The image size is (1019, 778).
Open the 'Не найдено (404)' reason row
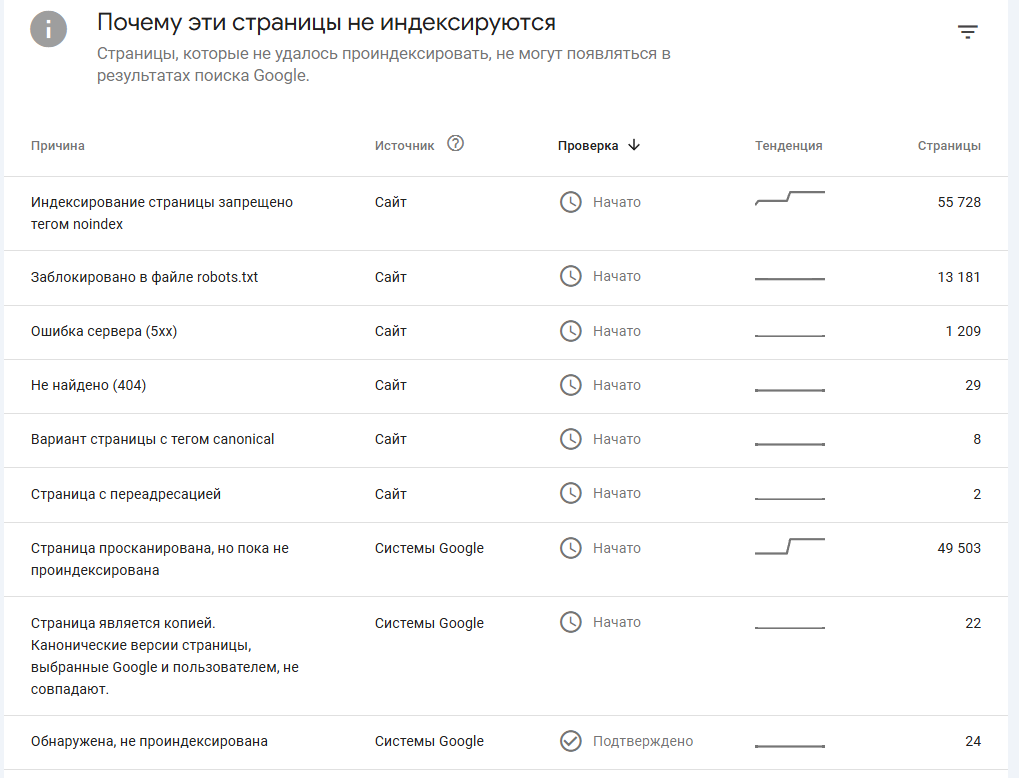tap(88, 385)
